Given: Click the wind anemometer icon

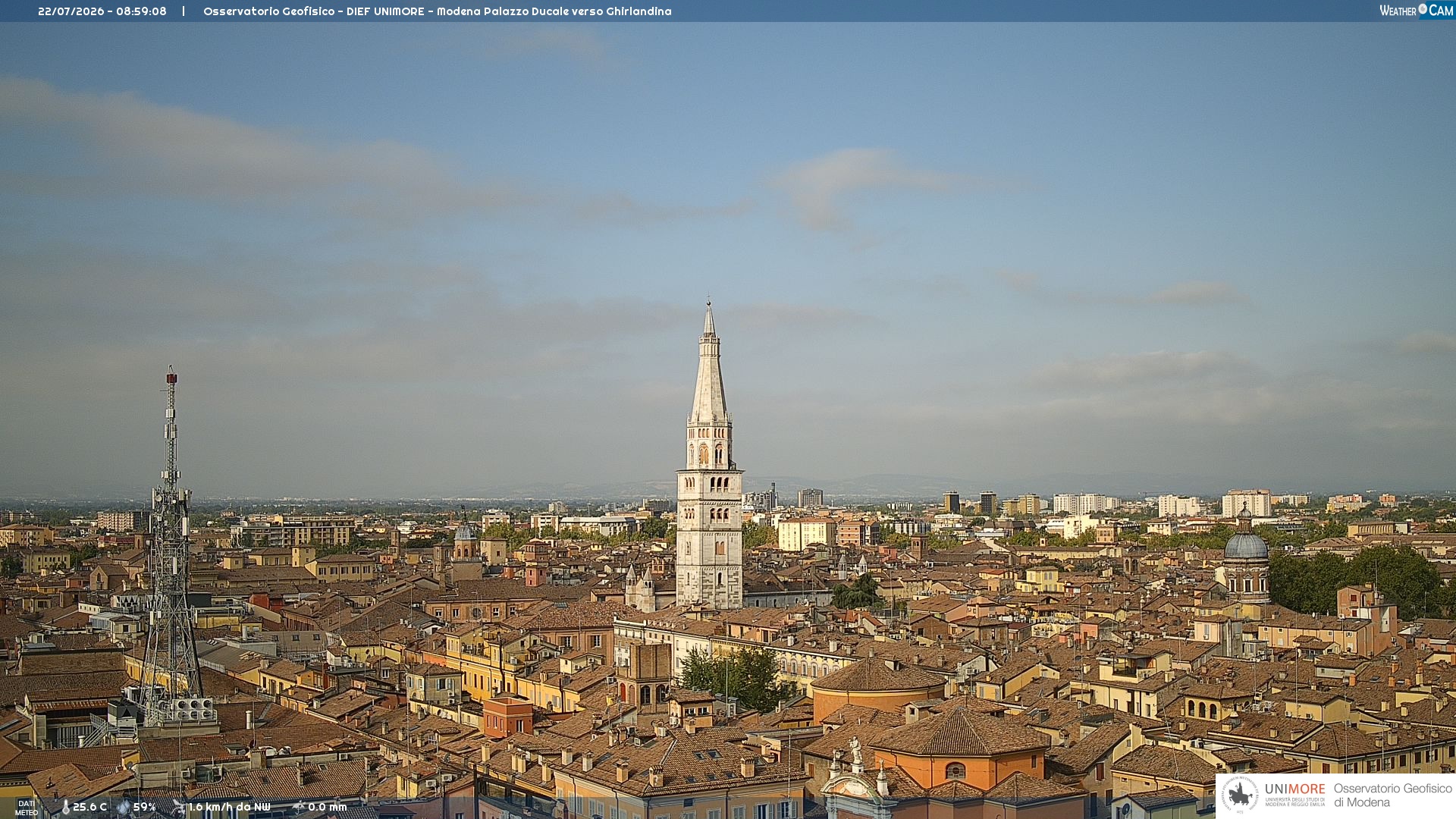Looking at the screenshot, I should pos(178,808).
